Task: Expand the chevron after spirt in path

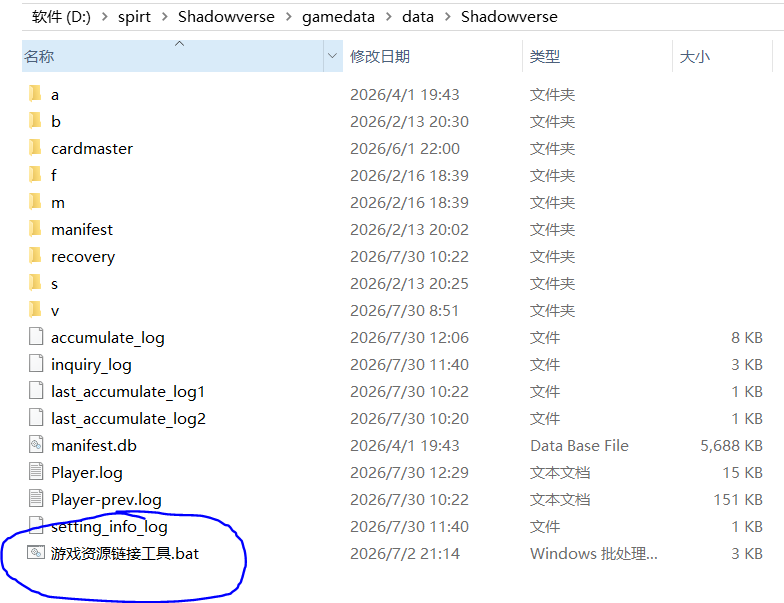Action: click(164, 17)
